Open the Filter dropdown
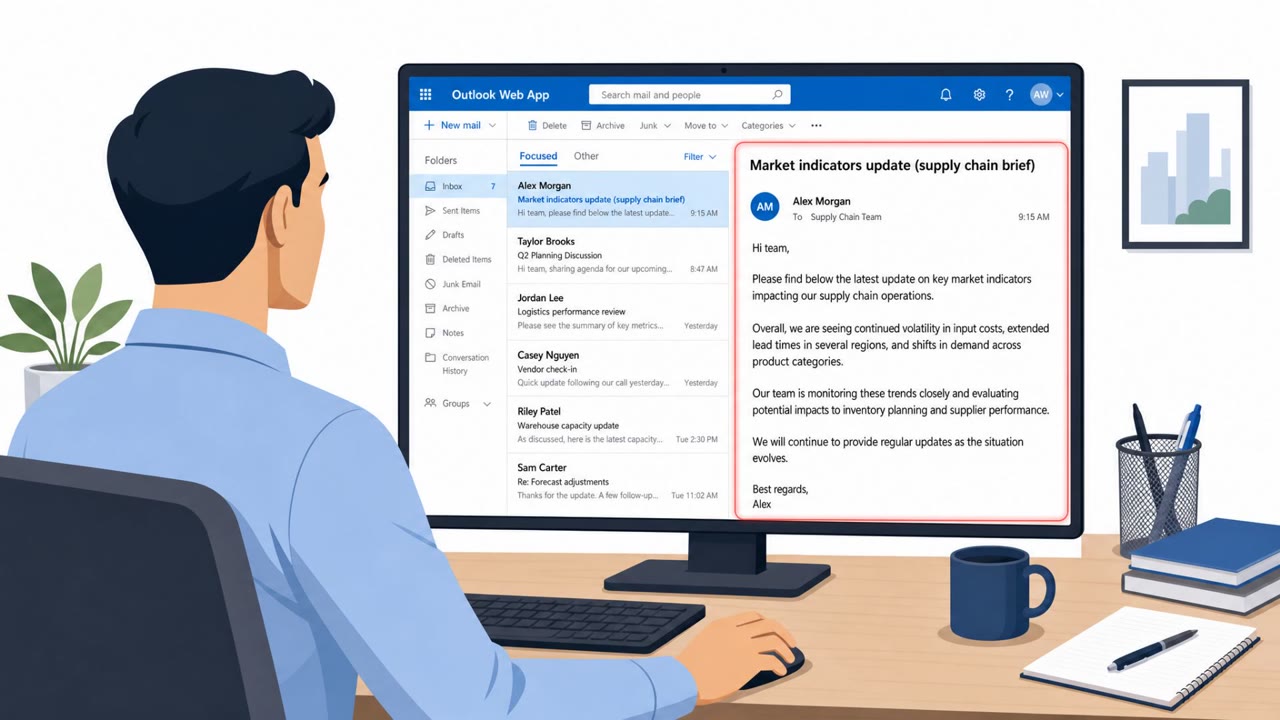 click(700, 157)
